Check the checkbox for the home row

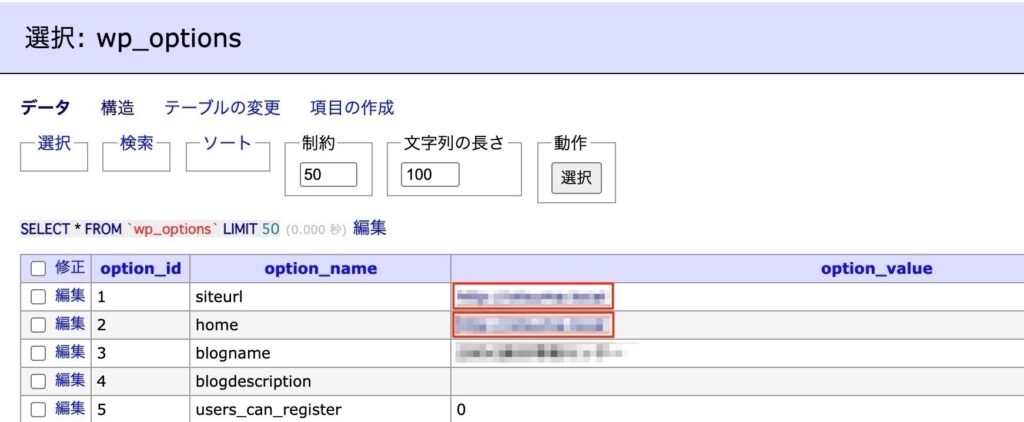pyautogui.click(x=38, y=324)
